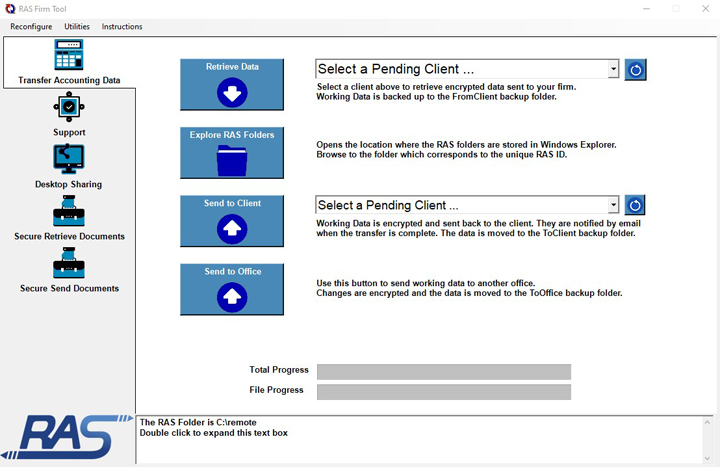
Task: Refresh the Retrieve Data pending client list
Action: tap(636, 70)
